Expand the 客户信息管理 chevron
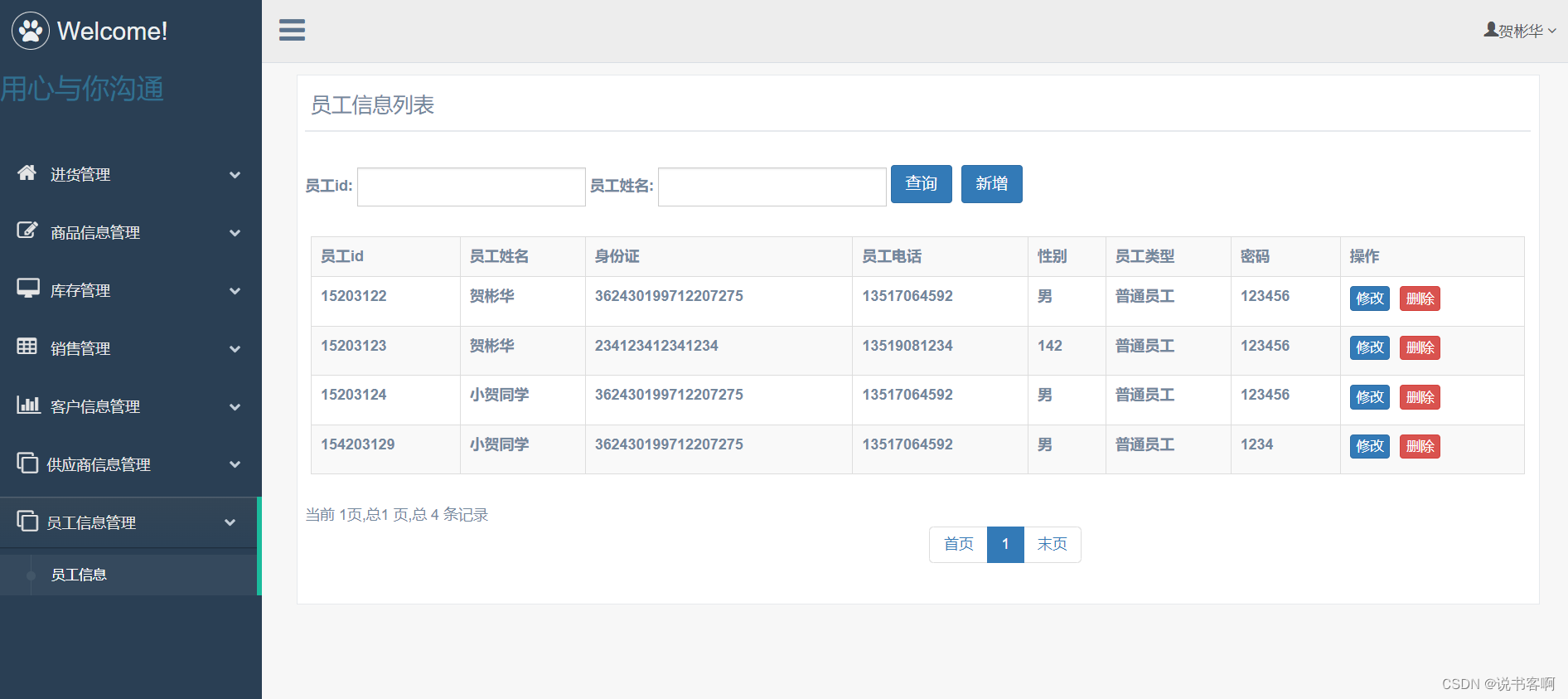Viewport: 1568px width, 699px height. 235,407
